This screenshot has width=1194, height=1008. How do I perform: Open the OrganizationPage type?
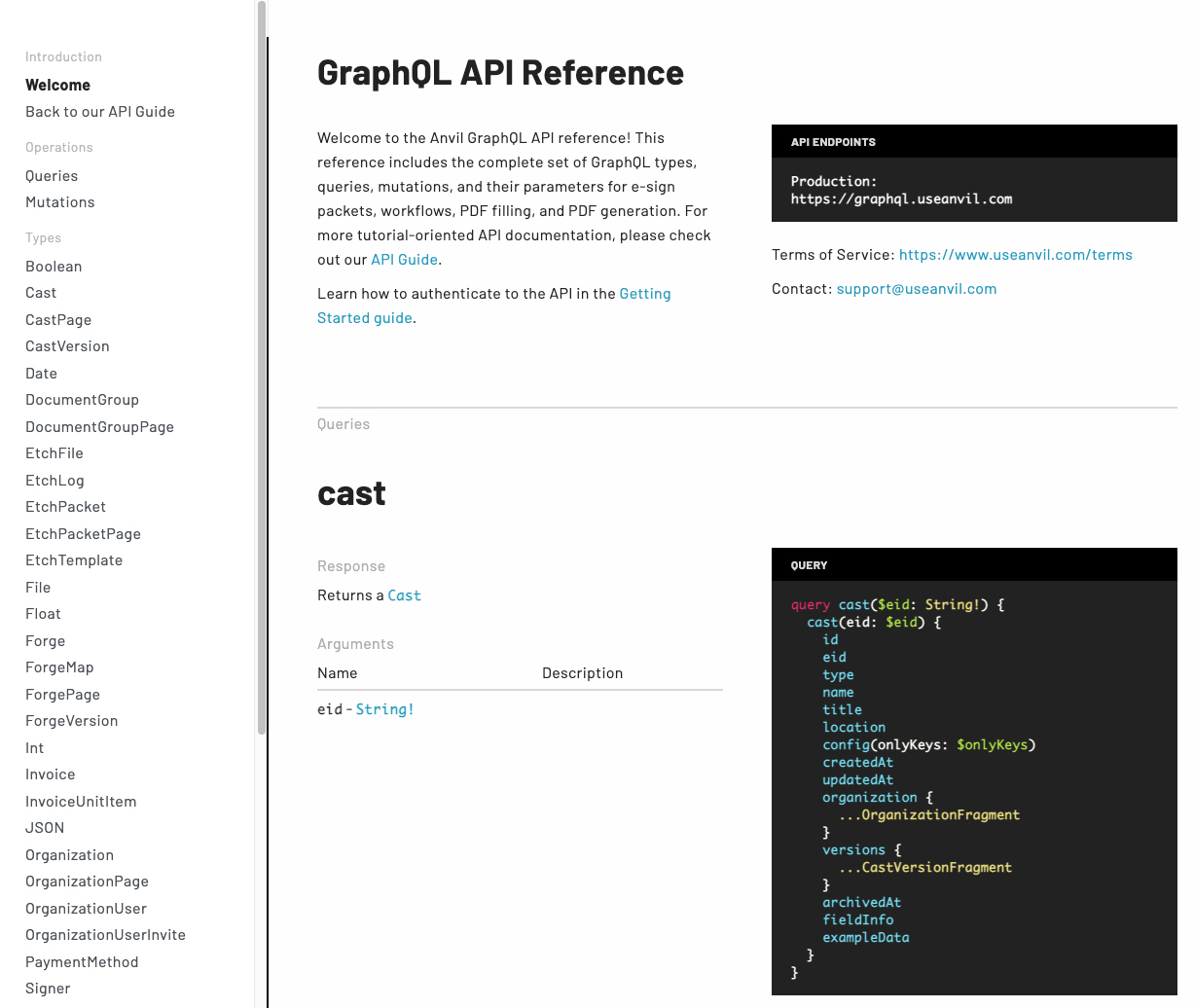[x=87, y=882]
